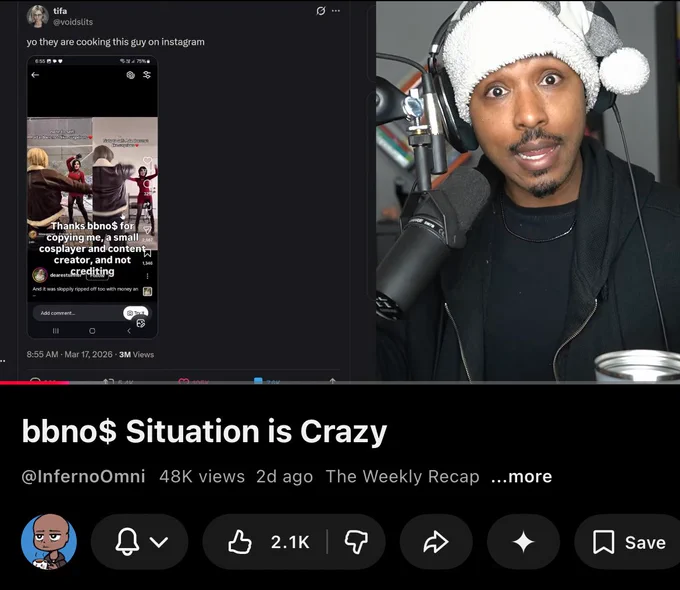
Task: Tap the back arrow in phone screenshot
Action: click(x=35, y=75)
